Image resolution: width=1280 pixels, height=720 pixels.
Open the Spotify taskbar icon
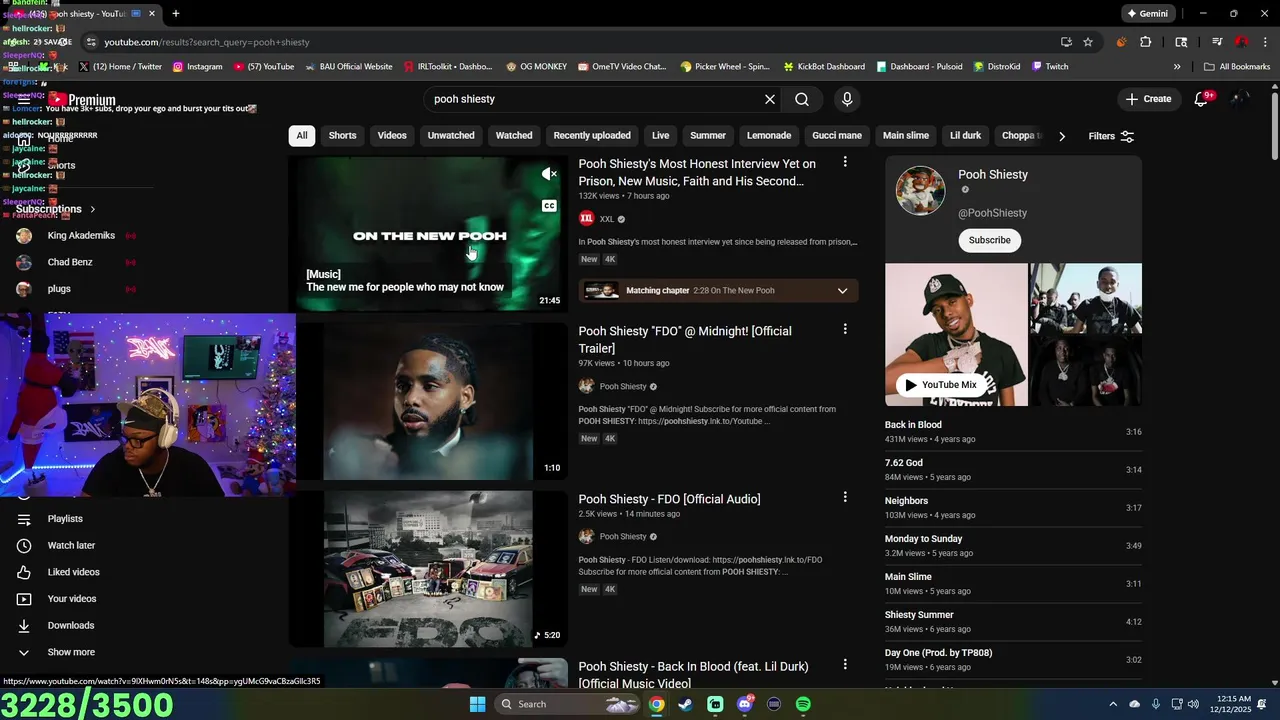tap(803, 704)
